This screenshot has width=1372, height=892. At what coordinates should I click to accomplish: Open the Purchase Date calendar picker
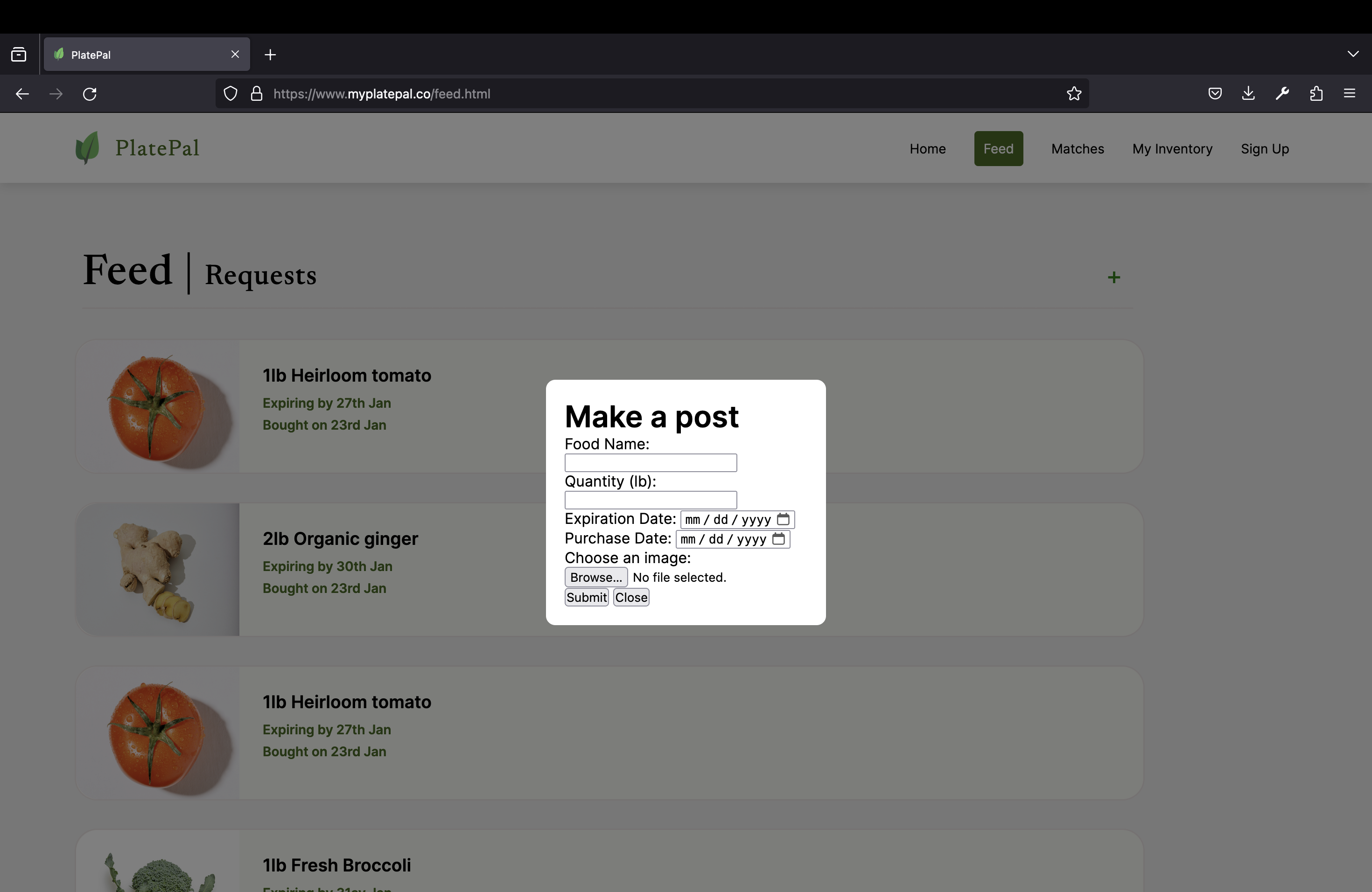tap(778, 539)
